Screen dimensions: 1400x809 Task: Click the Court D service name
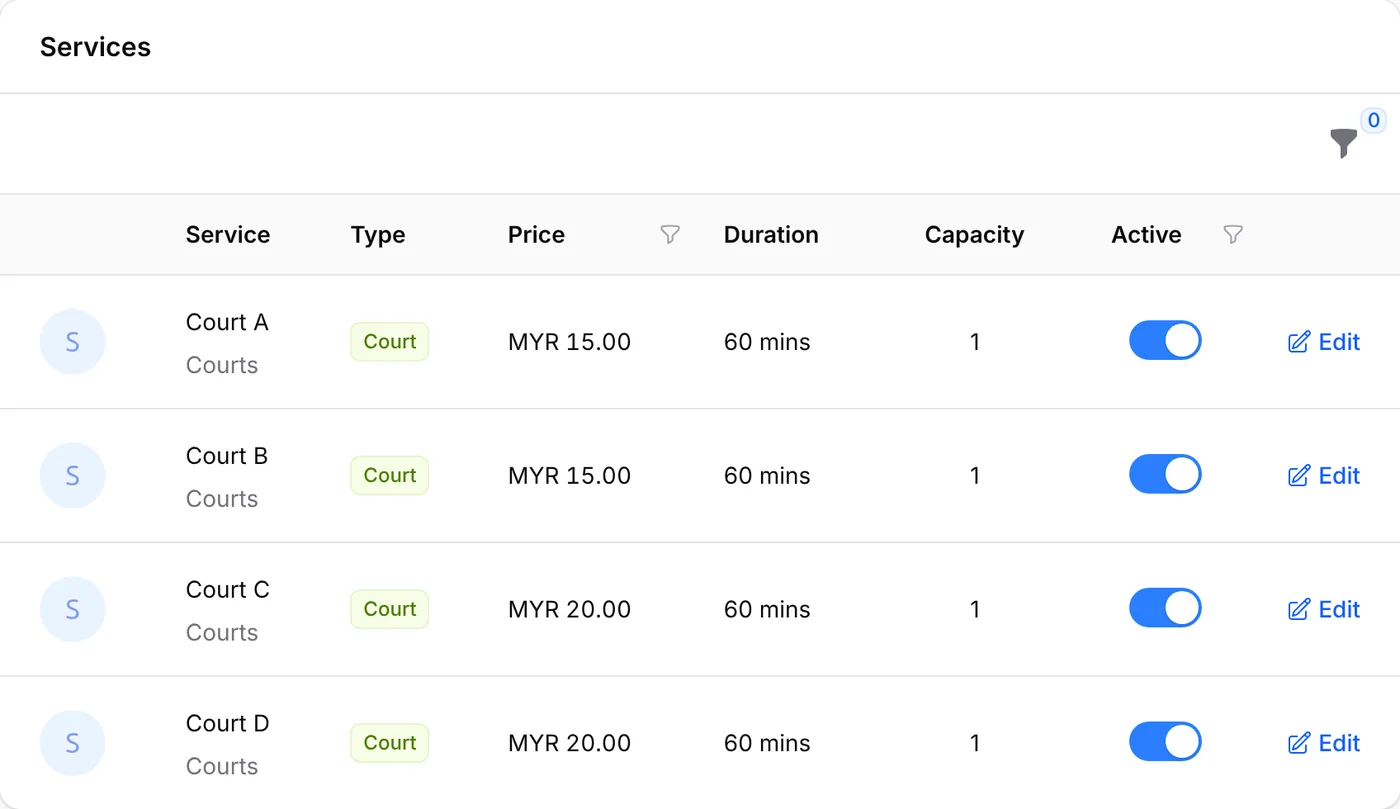[x=227, y=723]
